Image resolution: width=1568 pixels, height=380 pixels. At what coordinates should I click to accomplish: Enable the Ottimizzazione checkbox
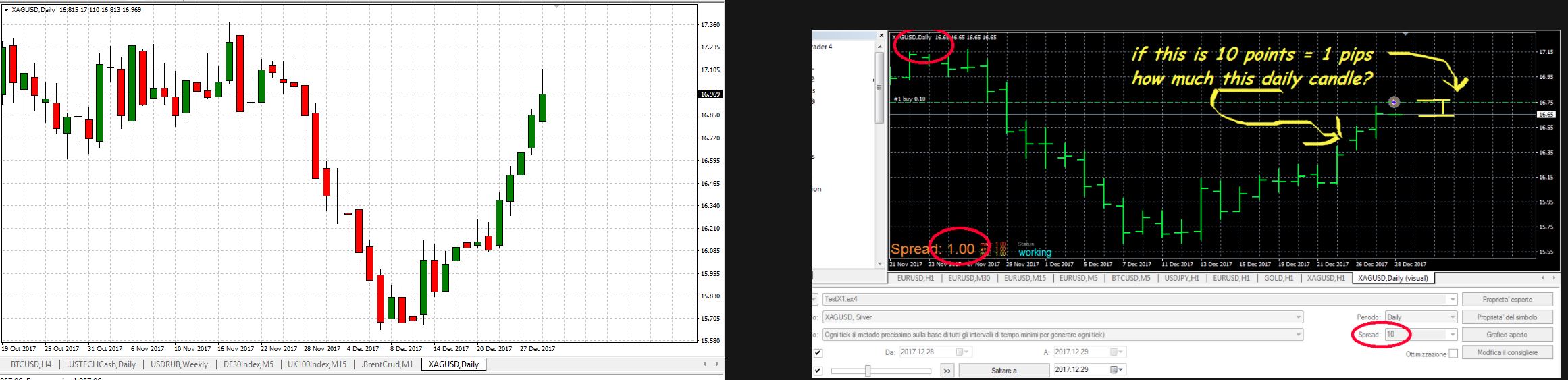(x=1453, y=353)
